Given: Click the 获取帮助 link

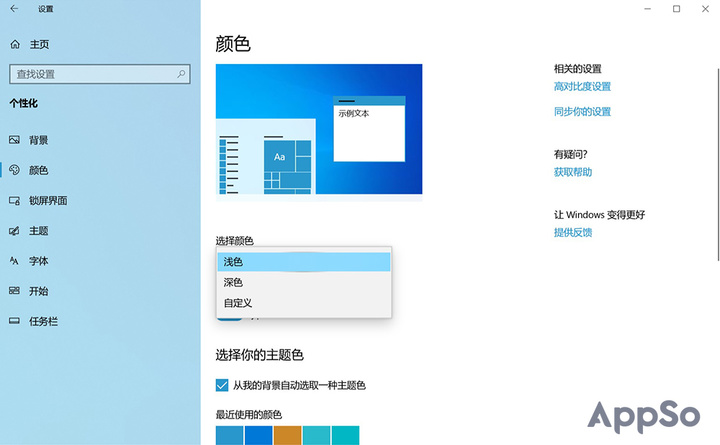Looking at the screenshot, I should pos(573,172).
